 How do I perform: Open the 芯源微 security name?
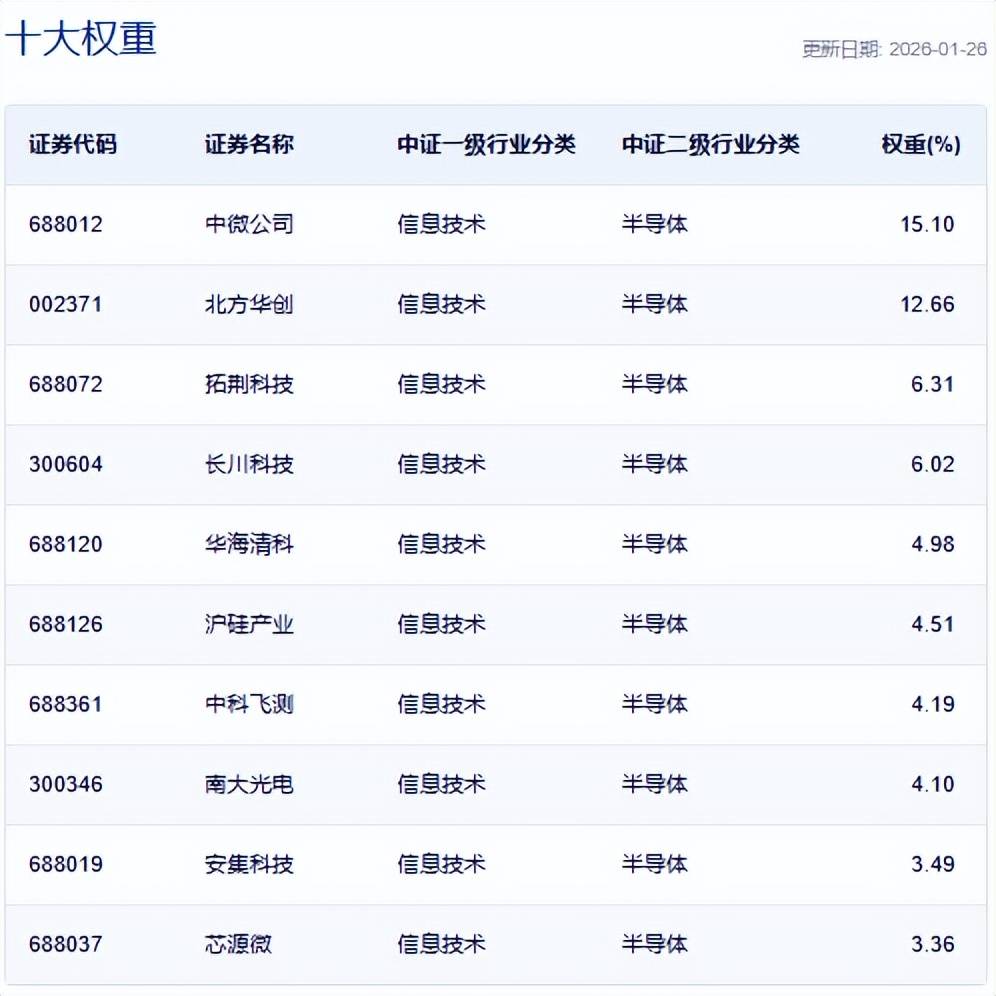tap(238, 944)
